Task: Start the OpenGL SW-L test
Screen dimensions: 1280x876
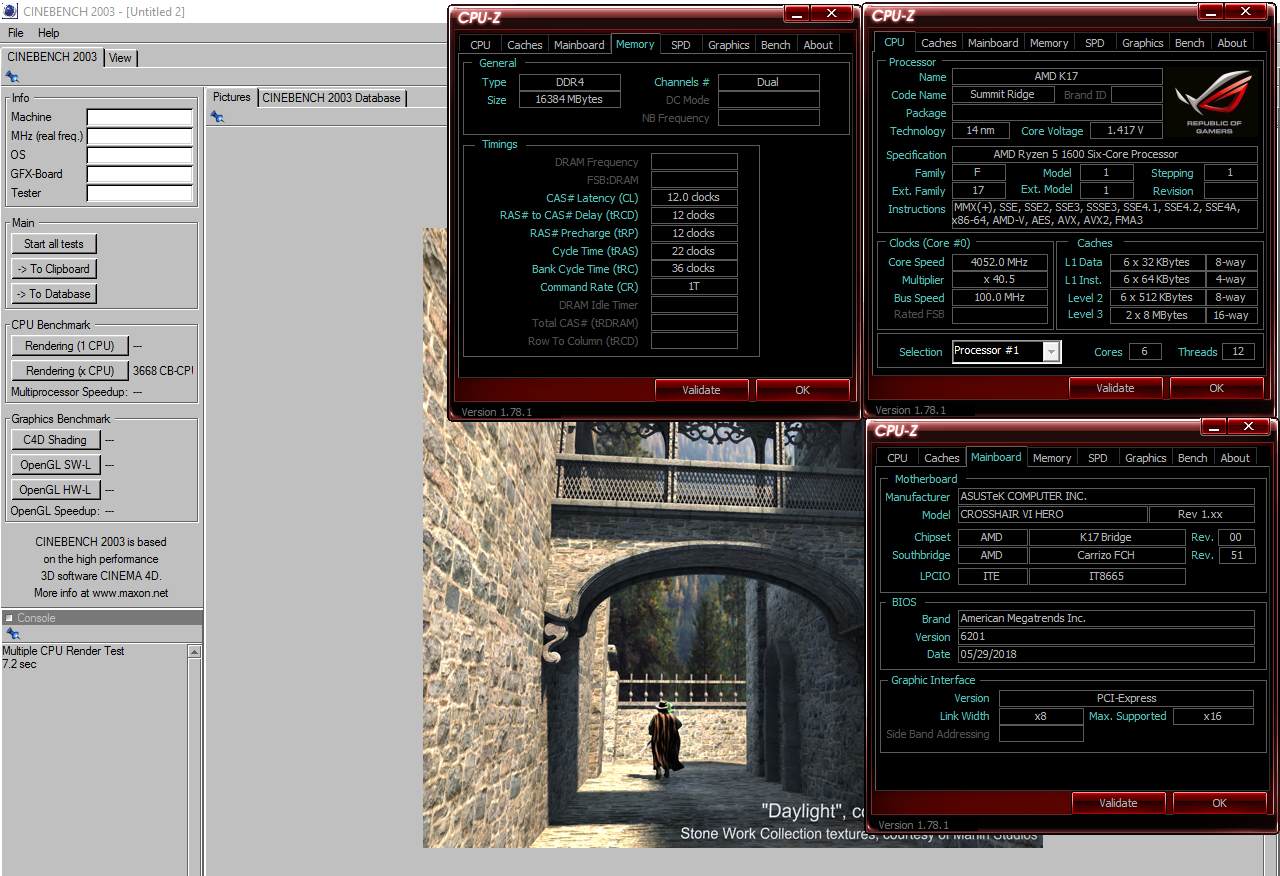Action: [x=55, y=465]
